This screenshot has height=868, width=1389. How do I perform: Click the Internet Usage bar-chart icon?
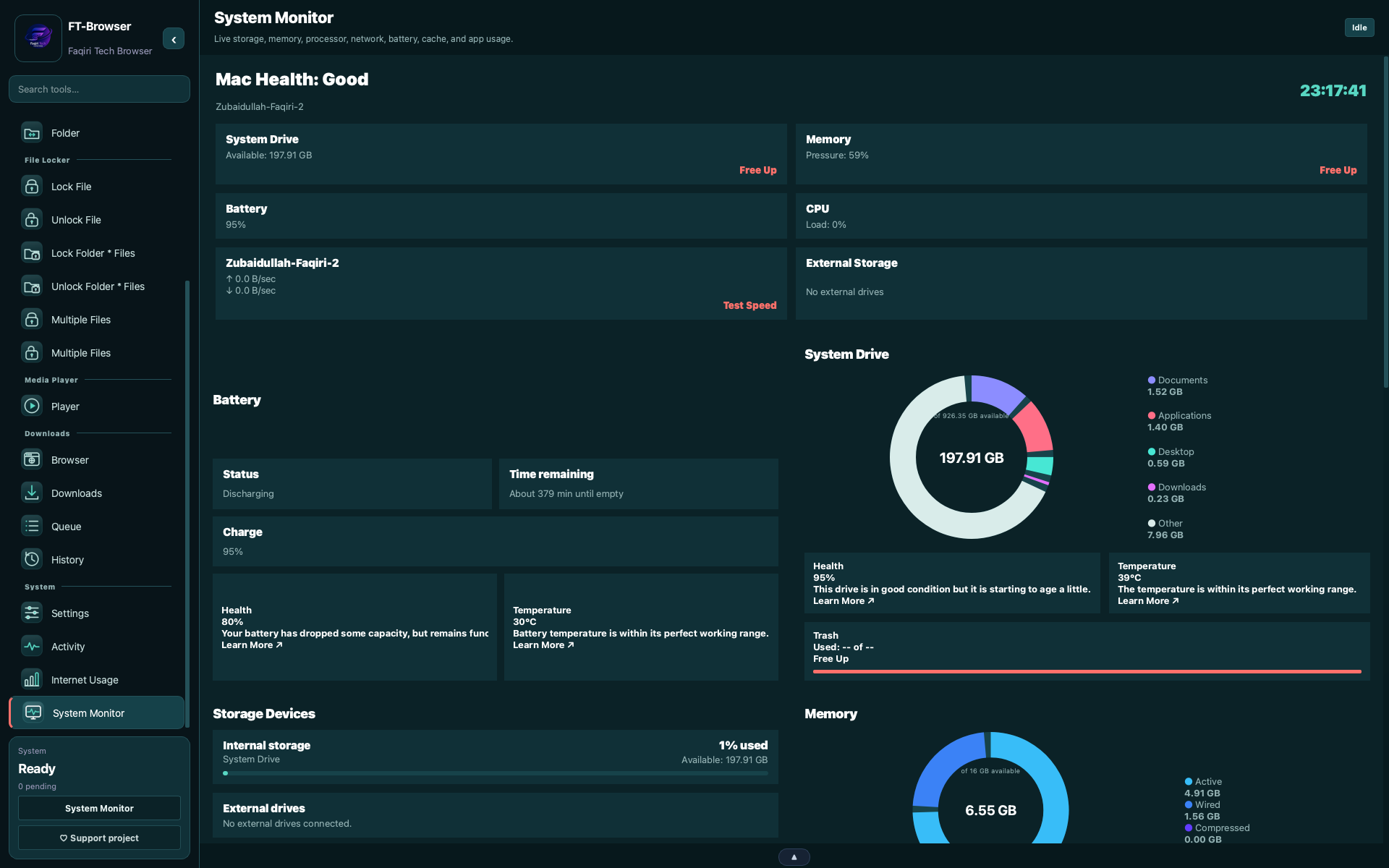tap(32, 680)
